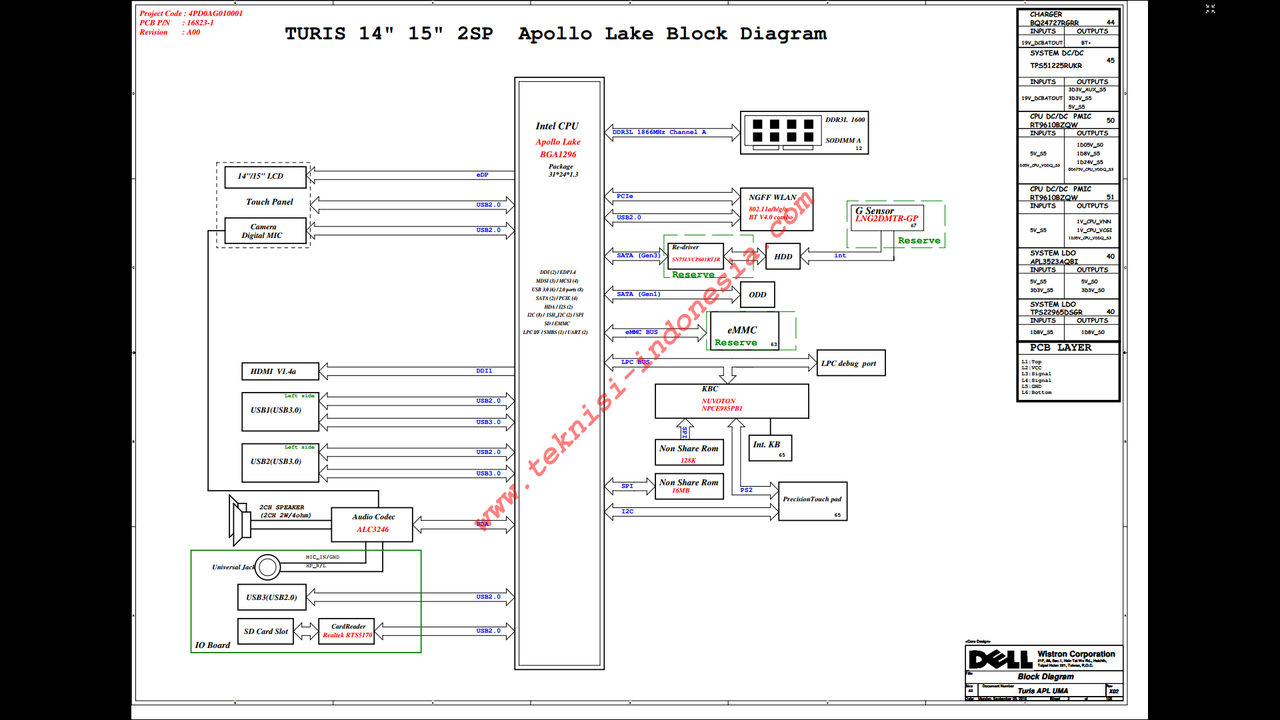Click the 'APL3523AQBI' system LDO entry
The height and width of the screenshot is (720, 1280).
point(1054,262)
